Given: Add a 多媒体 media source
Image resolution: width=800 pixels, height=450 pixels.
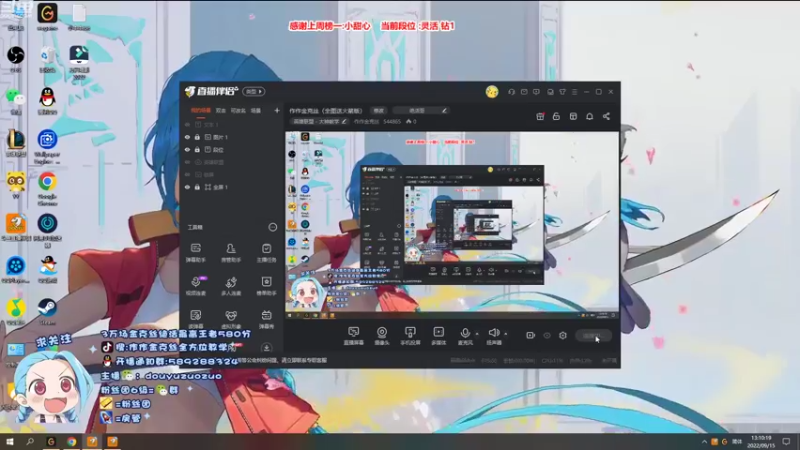Looking at the screenshot, I should (438, 336).
